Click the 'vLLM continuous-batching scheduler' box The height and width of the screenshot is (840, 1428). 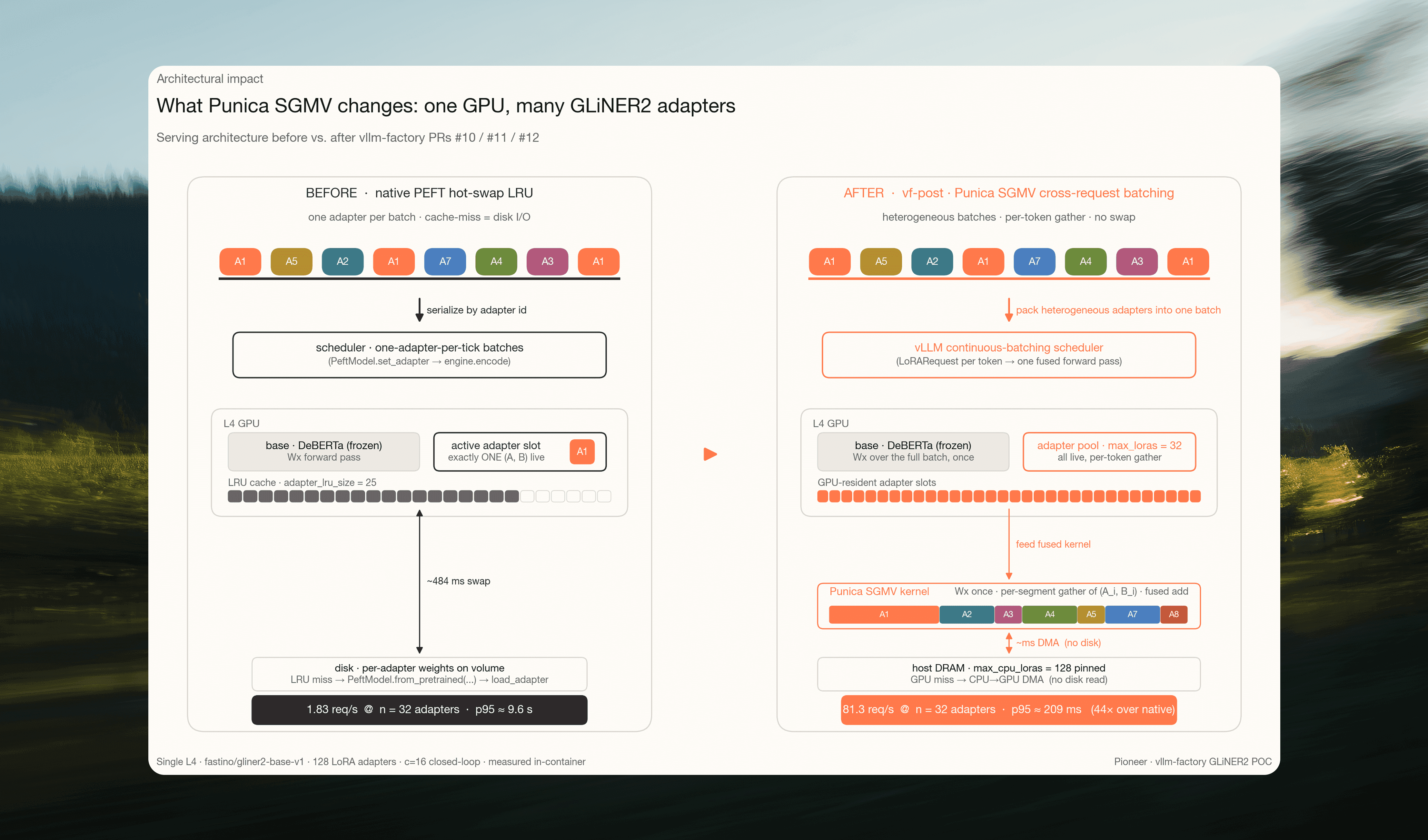(1009, 355)
